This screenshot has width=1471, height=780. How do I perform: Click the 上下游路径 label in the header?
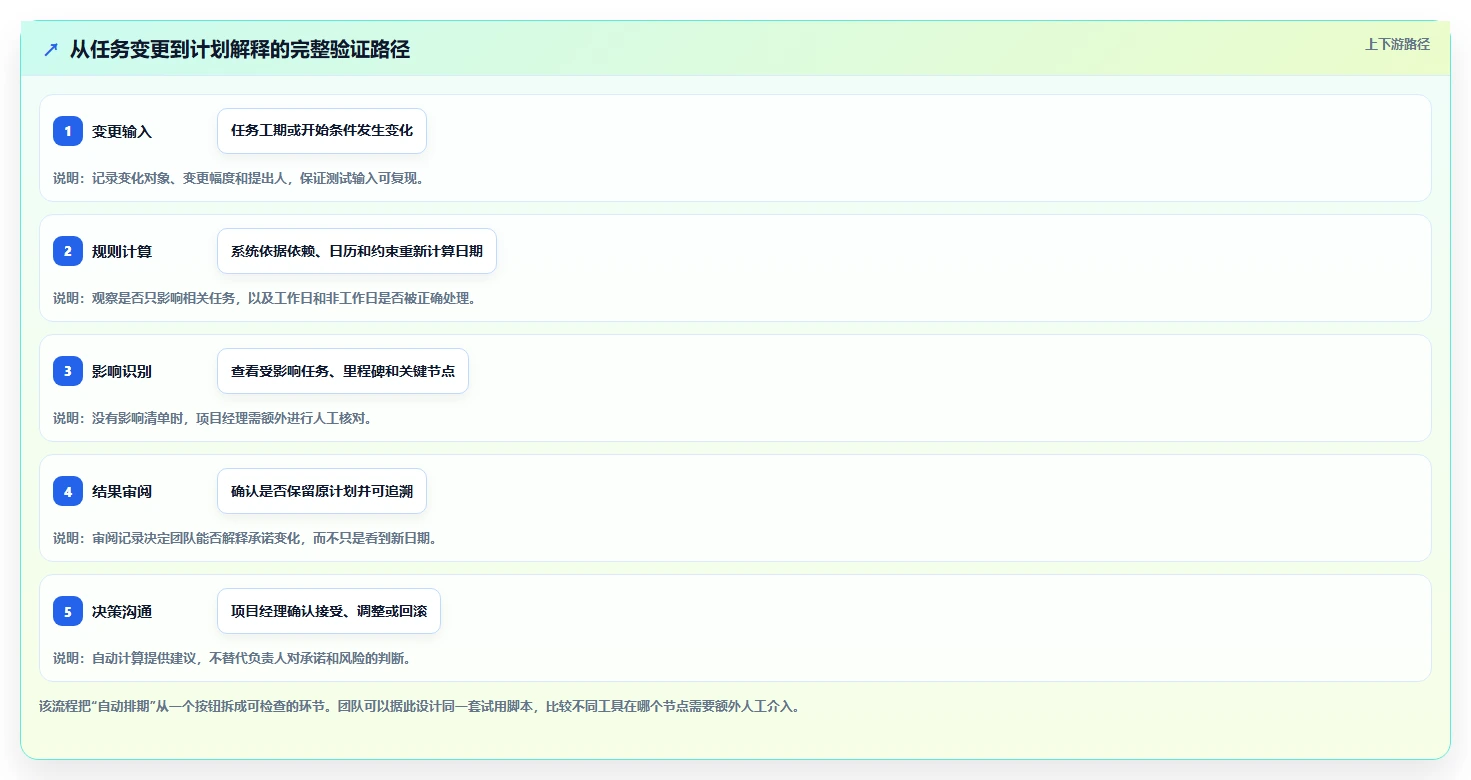click(1398, 44)
